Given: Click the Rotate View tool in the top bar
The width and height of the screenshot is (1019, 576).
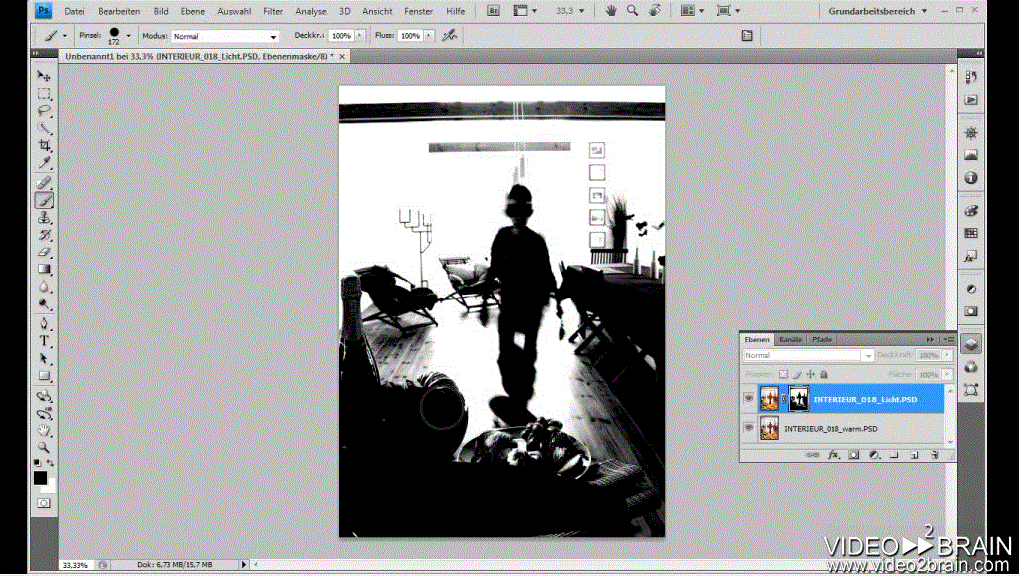Looking at the screenshot, I should pos(654,11).
